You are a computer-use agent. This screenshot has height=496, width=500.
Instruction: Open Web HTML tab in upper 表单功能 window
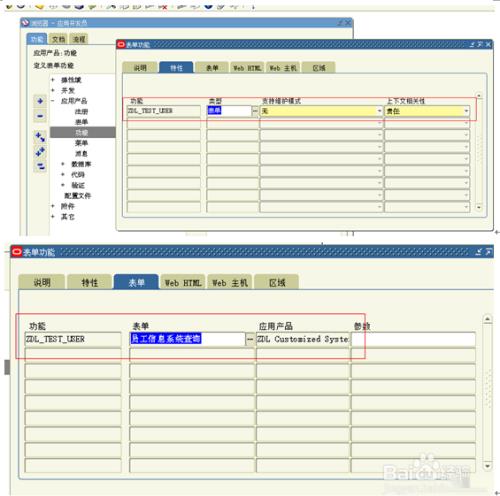(x=247, y=68)
